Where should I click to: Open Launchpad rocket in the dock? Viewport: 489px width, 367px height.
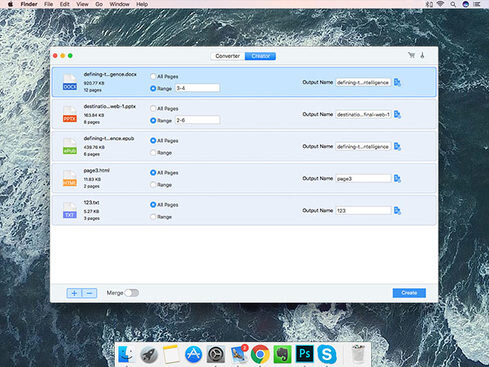pyautogui.click(x=149, y=354)
